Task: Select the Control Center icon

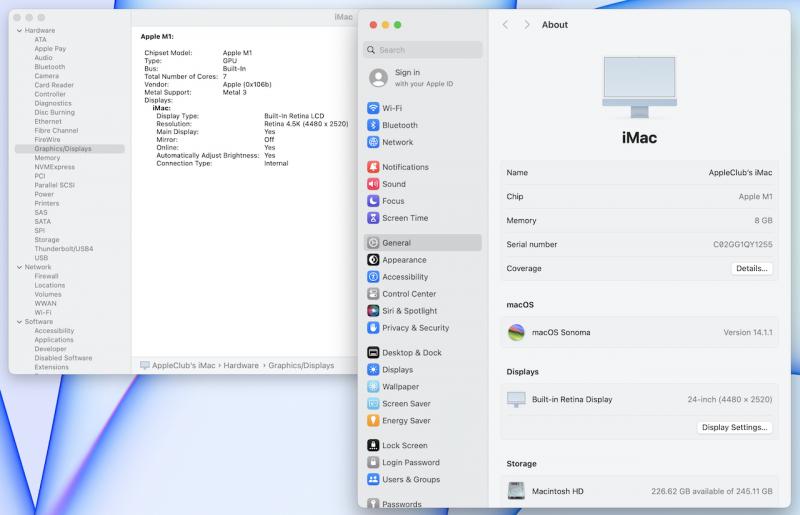Action: click(x=373, y=294)
